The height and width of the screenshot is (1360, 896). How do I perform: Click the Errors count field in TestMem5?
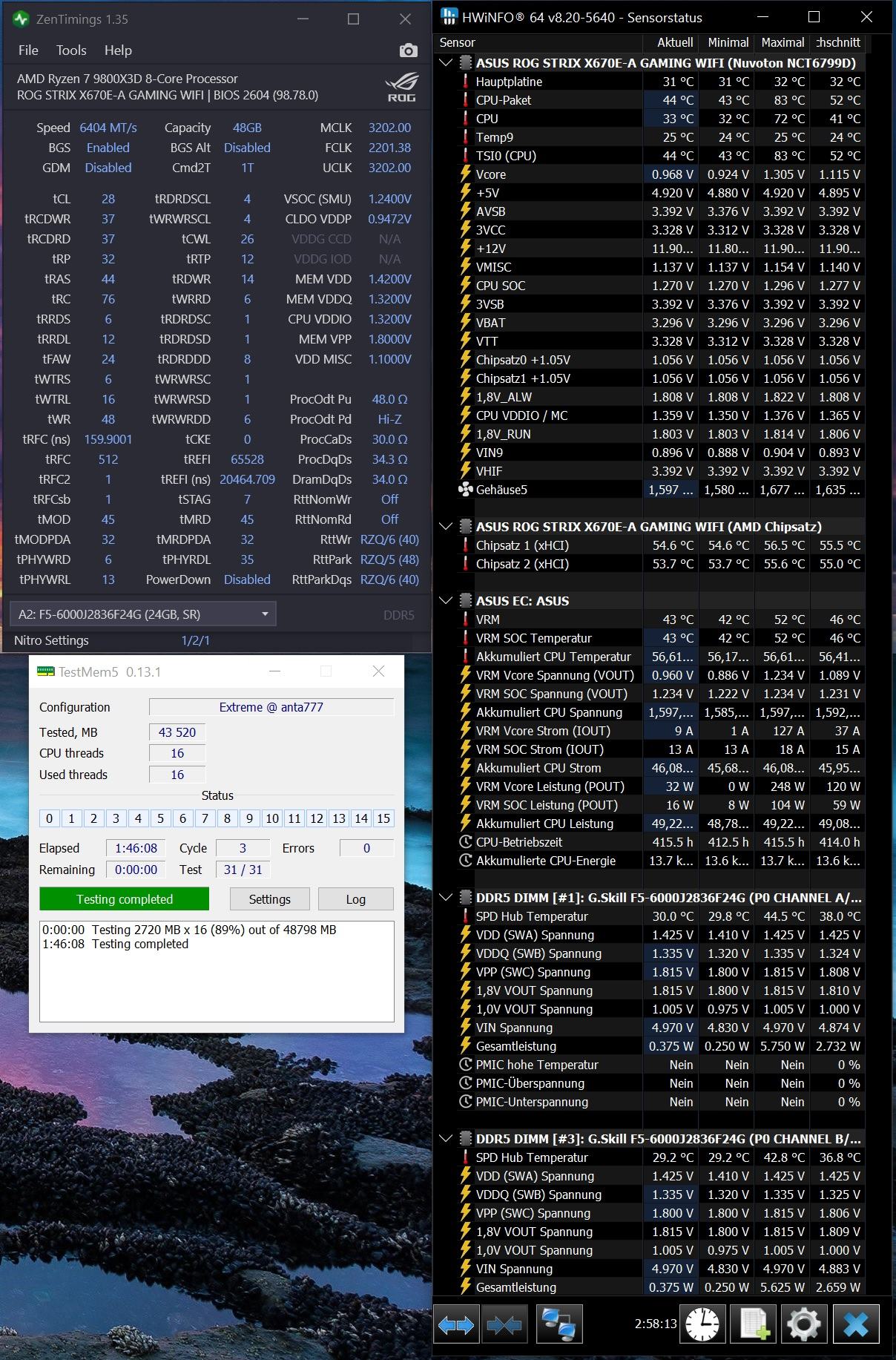366,848
